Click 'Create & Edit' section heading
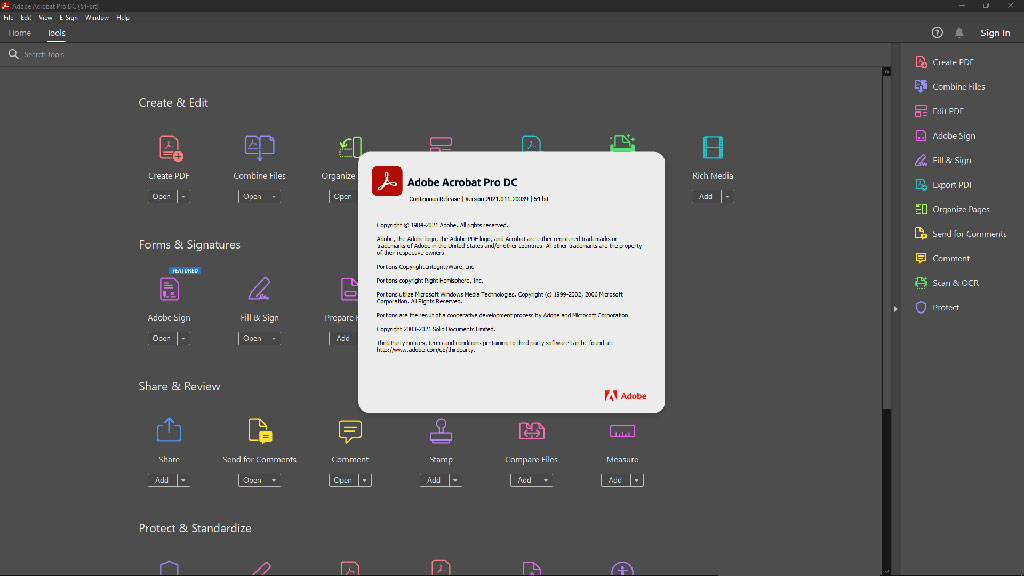Screen dimensions: 1024x576 [173, 103]
